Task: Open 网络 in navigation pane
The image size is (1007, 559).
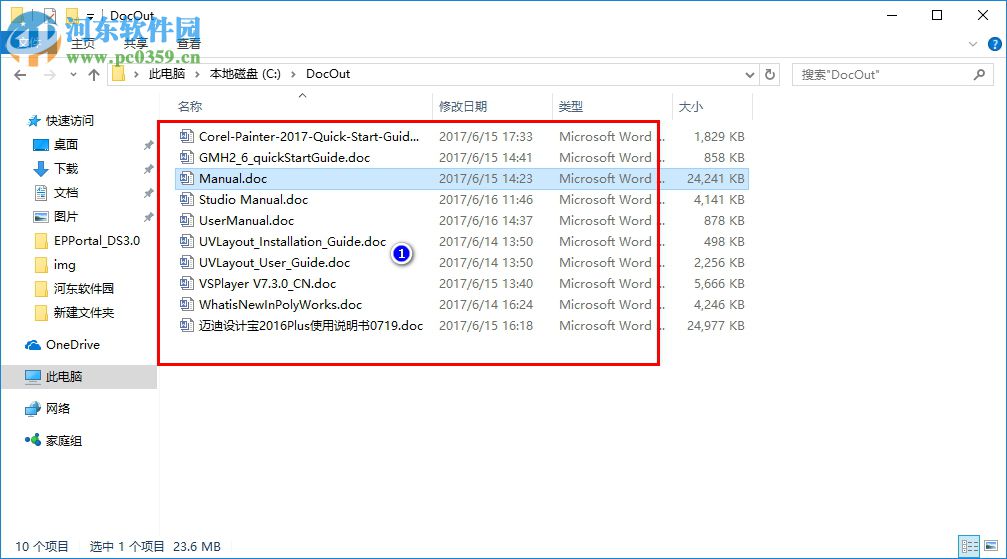Action: [x=58, y=409]
